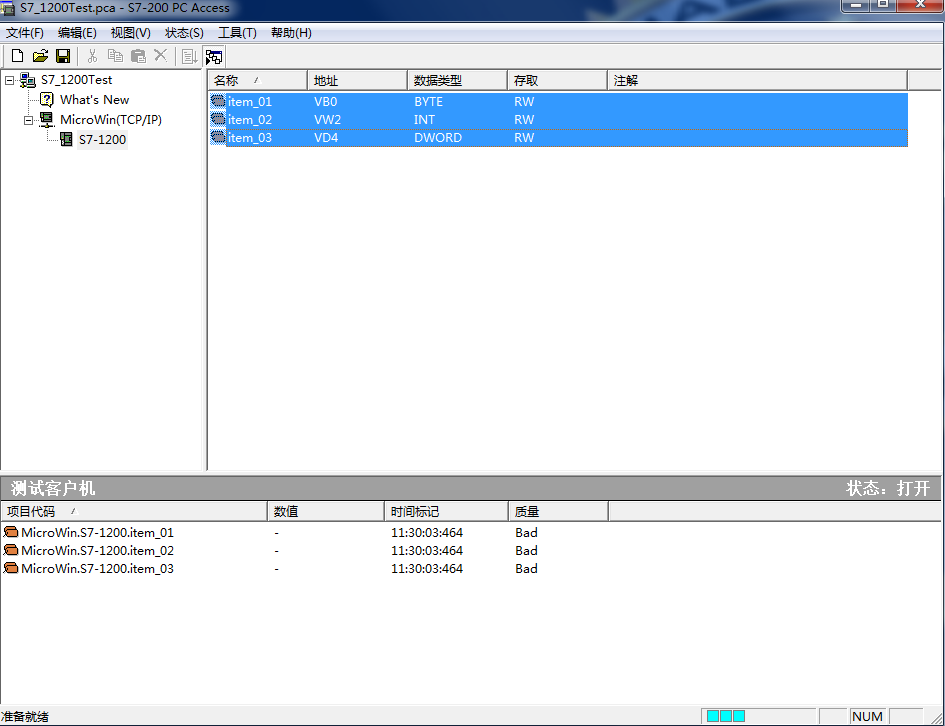945x726 pixels.
Task: Click the S7-1200 PLC icon in tree
Action: pyautogui.click(x=66, y=139)
